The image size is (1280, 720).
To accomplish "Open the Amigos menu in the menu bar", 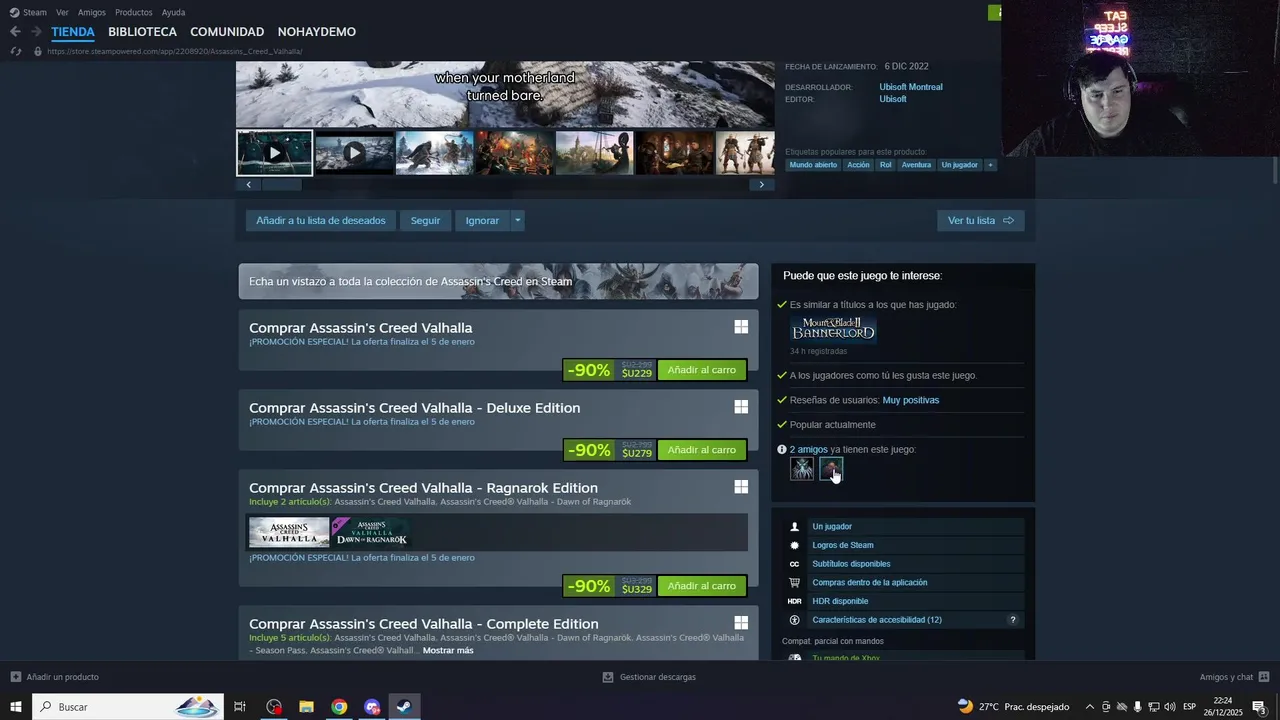I will point(92,12).
